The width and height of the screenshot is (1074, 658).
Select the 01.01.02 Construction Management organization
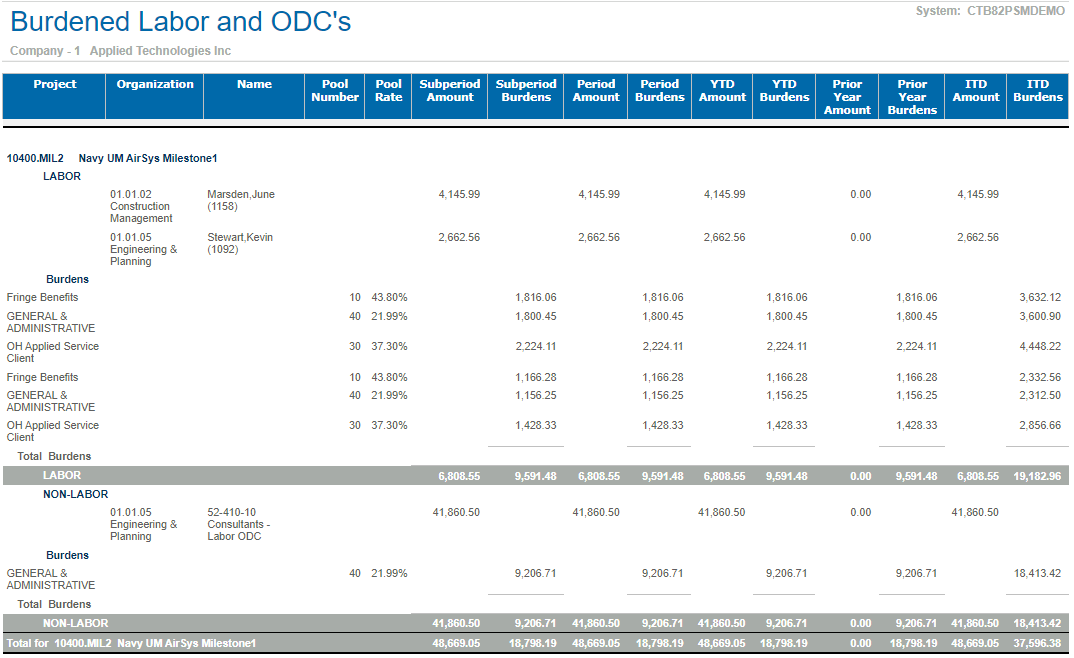pos(141,206)
